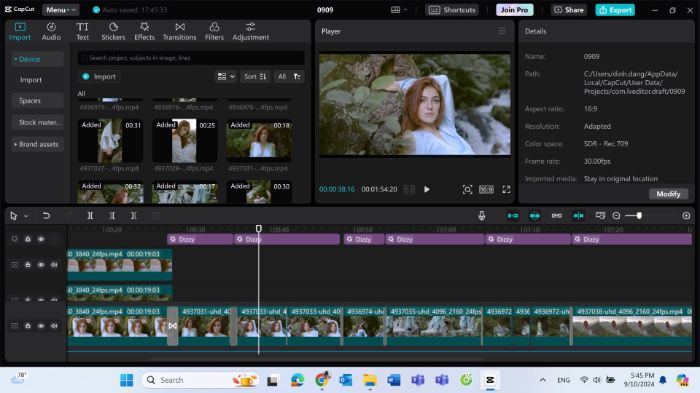
Task: Click the Join Pro button
Action: [x=514, y=10]
